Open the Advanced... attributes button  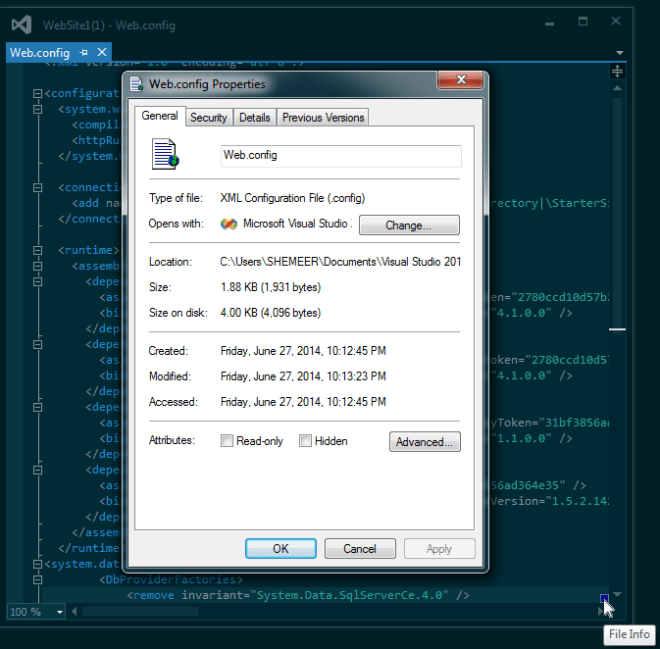point(425,442)
